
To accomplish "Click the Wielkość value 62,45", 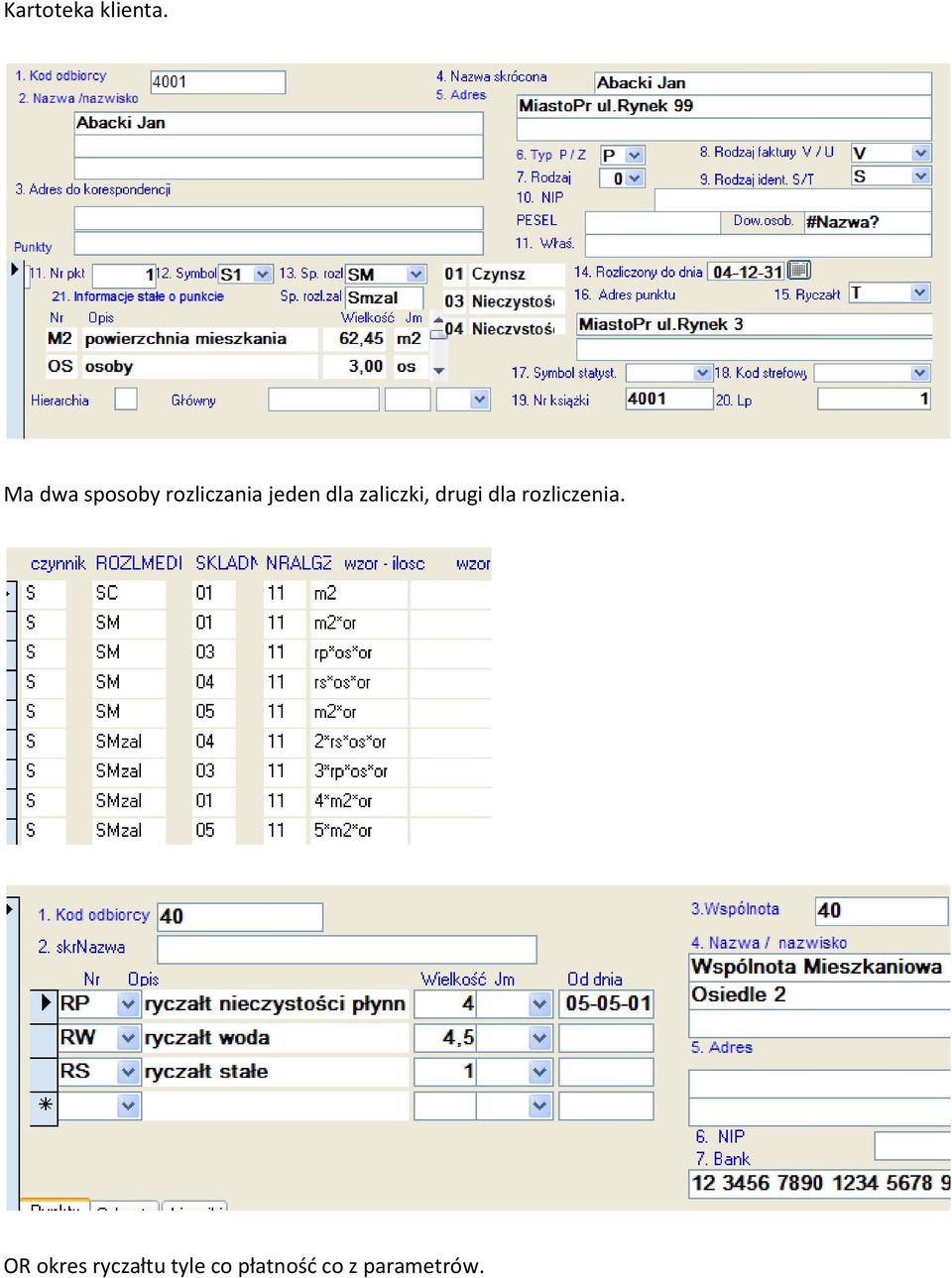I will click(355, 338).
